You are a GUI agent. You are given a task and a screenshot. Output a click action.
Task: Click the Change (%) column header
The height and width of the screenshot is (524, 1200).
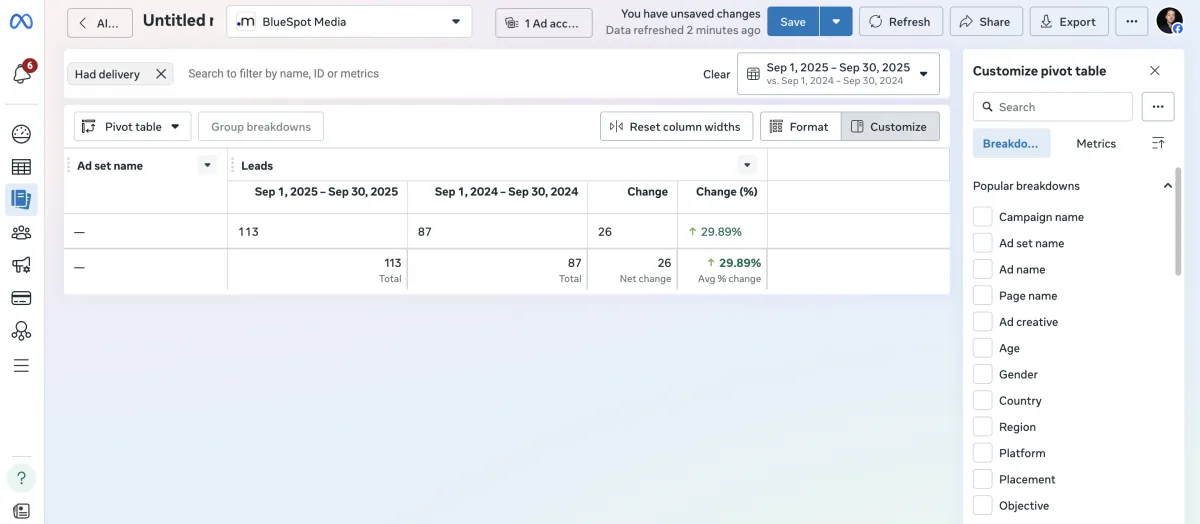click(726, 192)
